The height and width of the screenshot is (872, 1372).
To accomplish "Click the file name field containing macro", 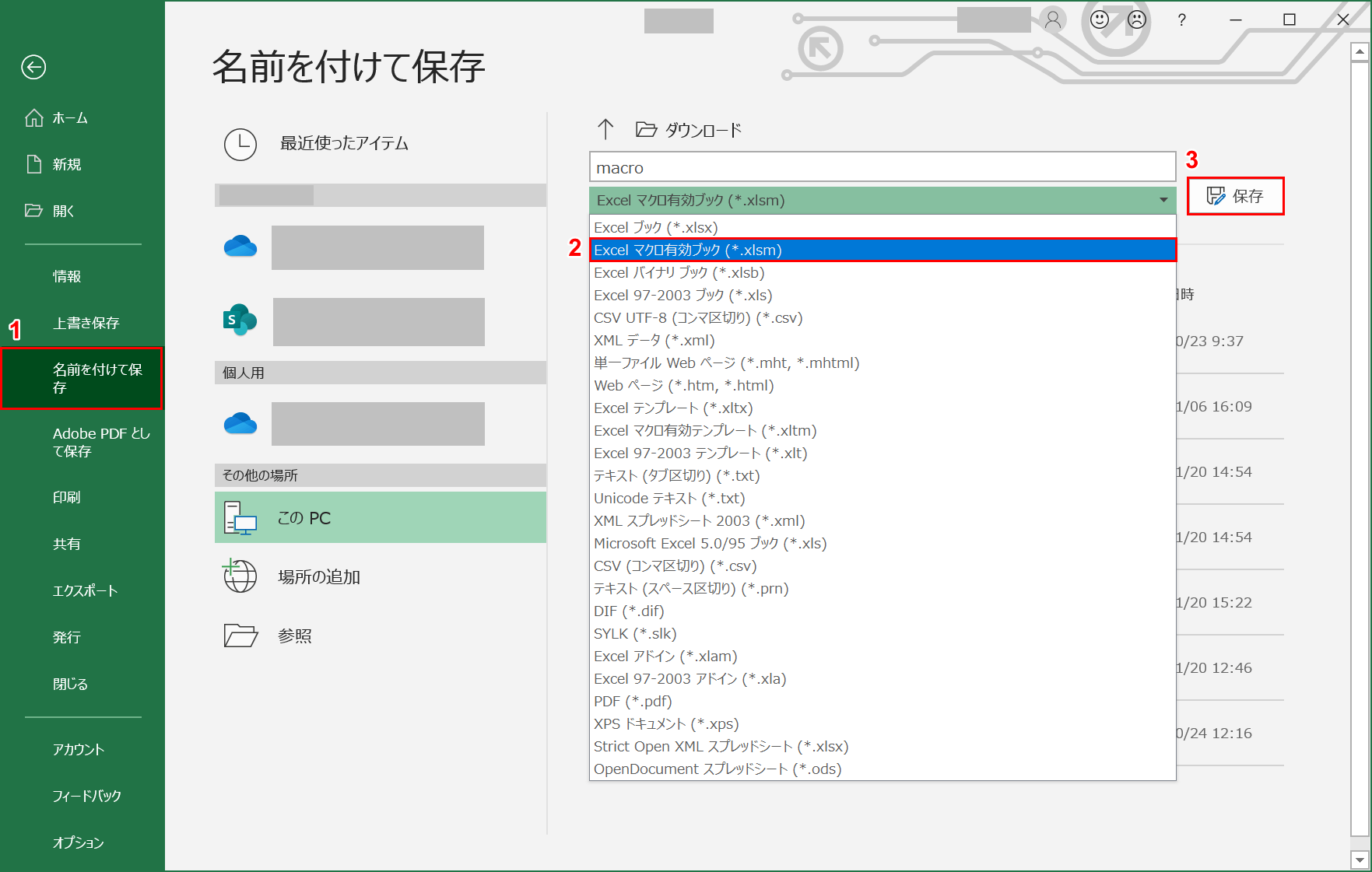I will [883, 167].
